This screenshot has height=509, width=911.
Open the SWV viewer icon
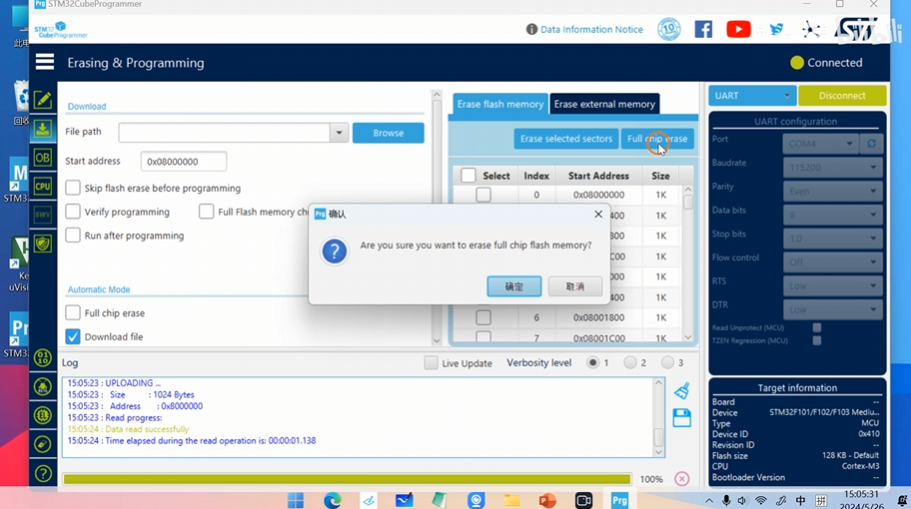pos(42,215)
